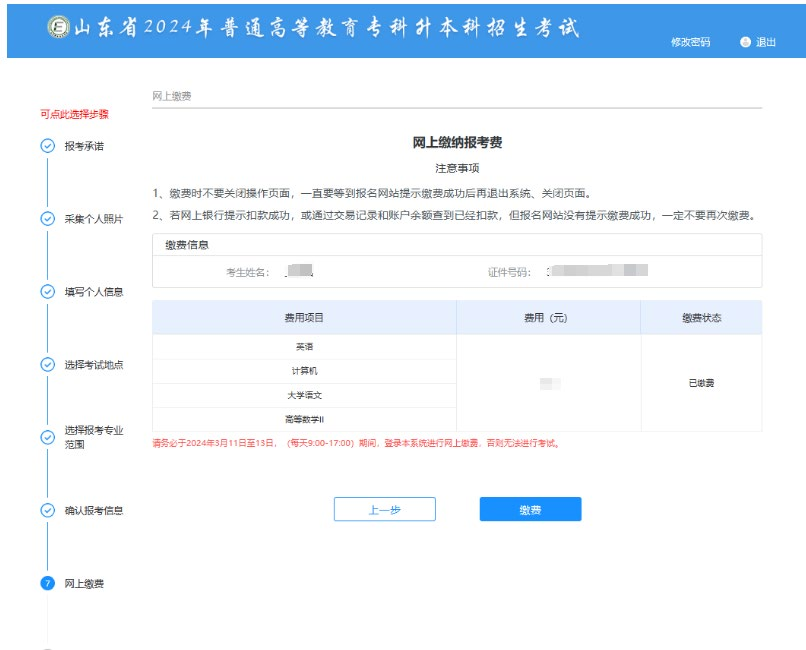Open the 修改密码 link
The image size is (806, 650).
[x=690, y=42]
